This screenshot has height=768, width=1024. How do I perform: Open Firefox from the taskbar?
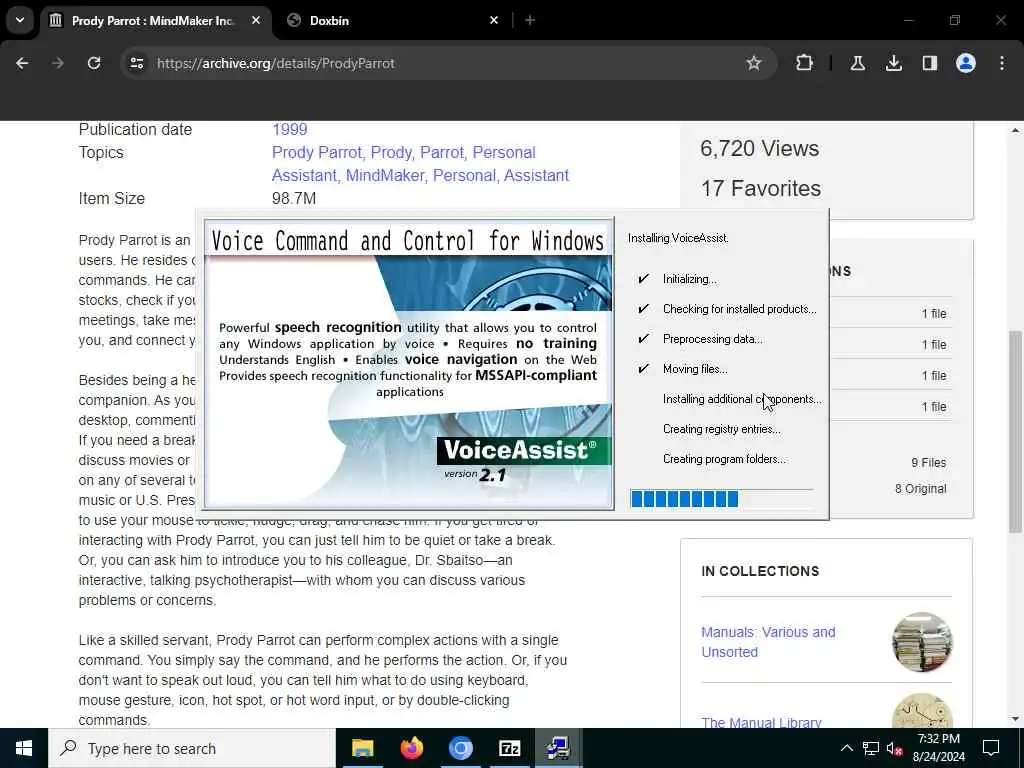pyautogui.click(x=411, y=748)
